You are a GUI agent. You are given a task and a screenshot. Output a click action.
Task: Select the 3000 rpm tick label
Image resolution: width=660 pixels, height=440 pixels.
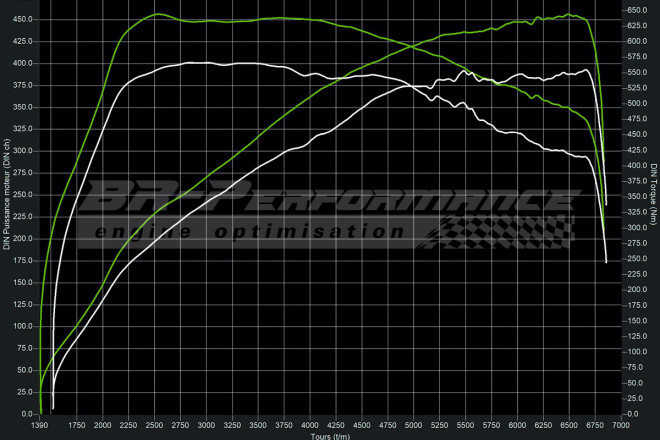click(x=206, y=425)
